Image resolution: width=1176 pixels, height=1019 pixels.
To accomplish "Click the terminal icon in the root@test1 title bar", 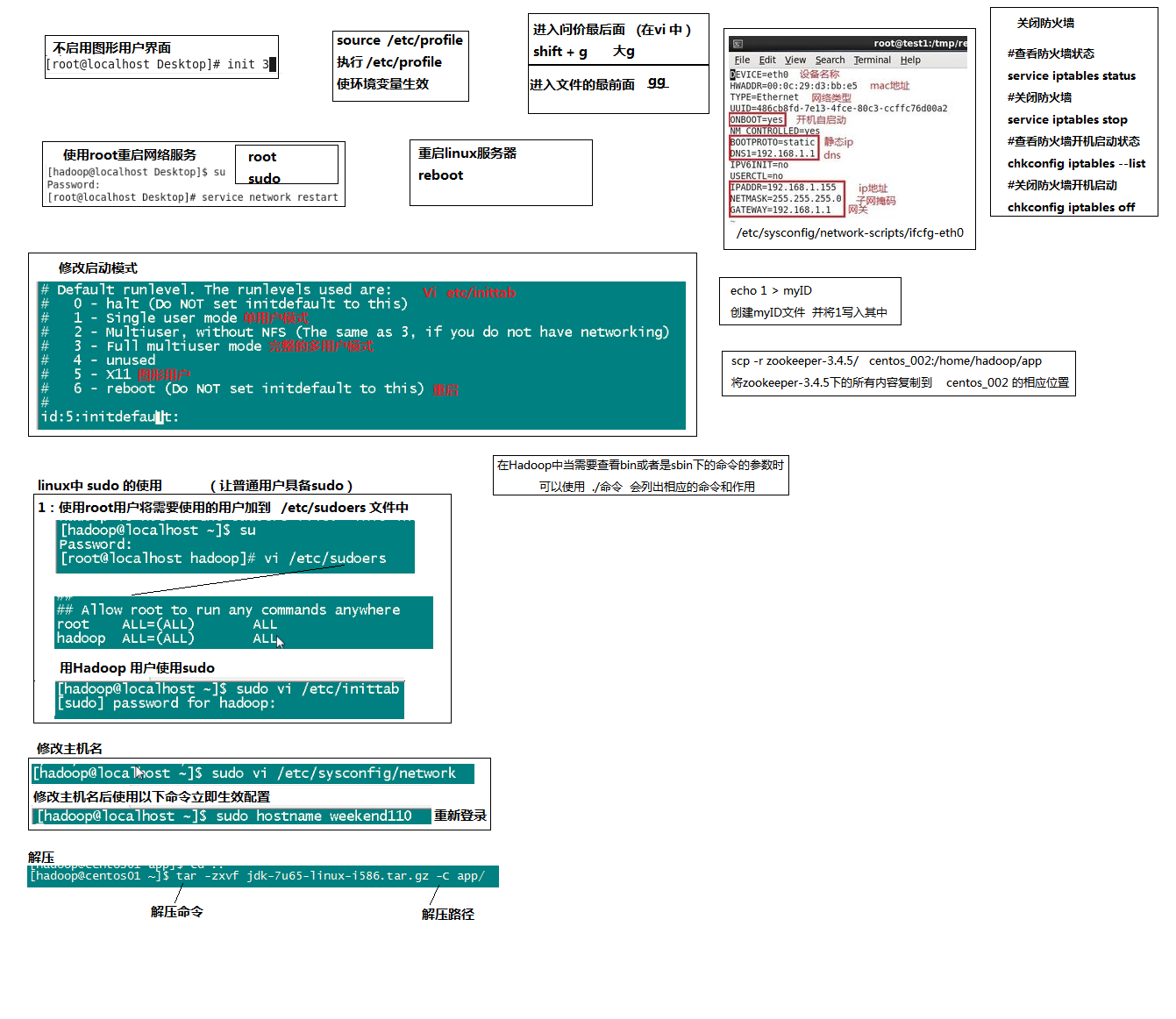I will tap(738, 43).
